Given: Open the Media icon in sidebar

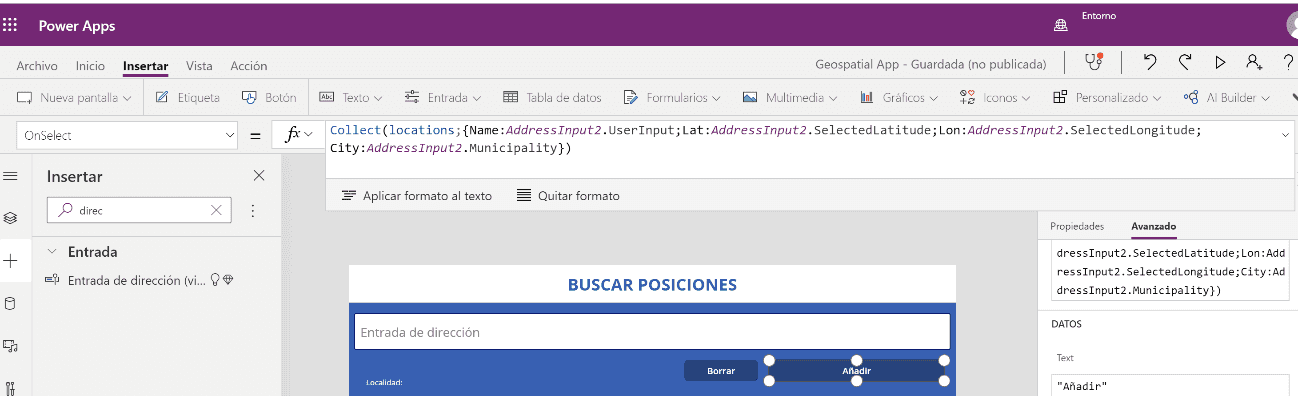Looking at the screenshot, I should pyautogui.click(x=11, y=346).
